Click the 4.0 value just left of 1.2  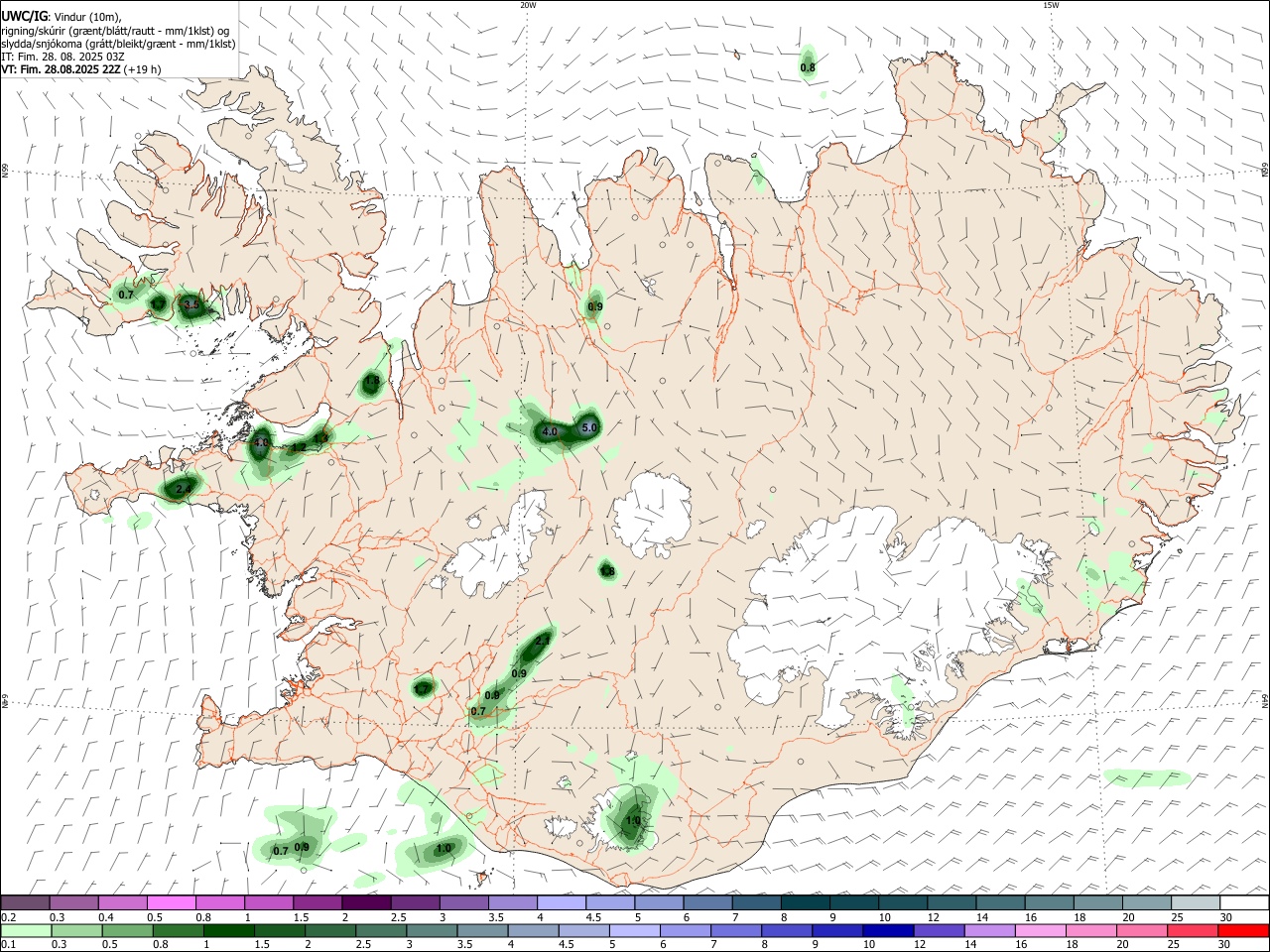pos(261,442)
